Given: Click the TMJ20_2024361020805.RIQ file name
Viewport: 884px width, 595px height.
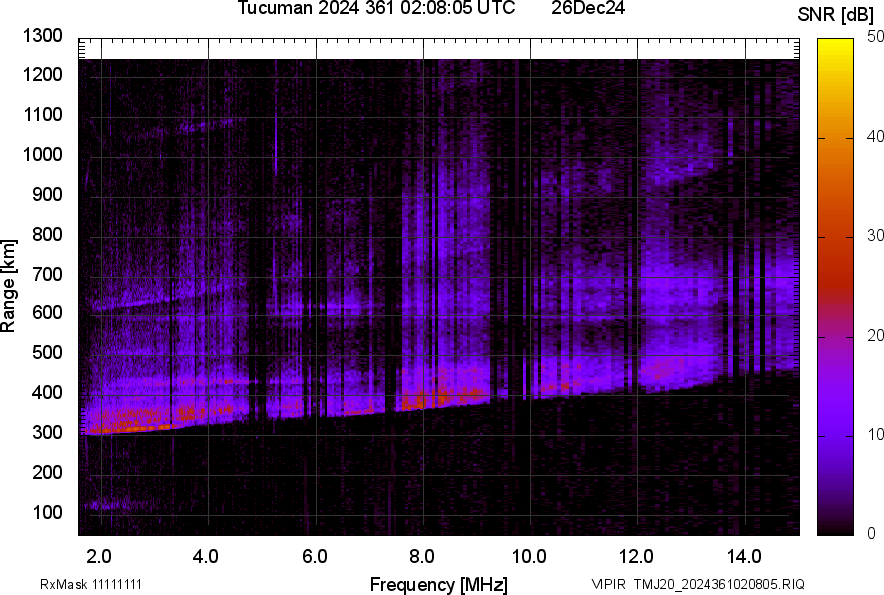Looking at the screenshot, I should (x=725, y=584).
